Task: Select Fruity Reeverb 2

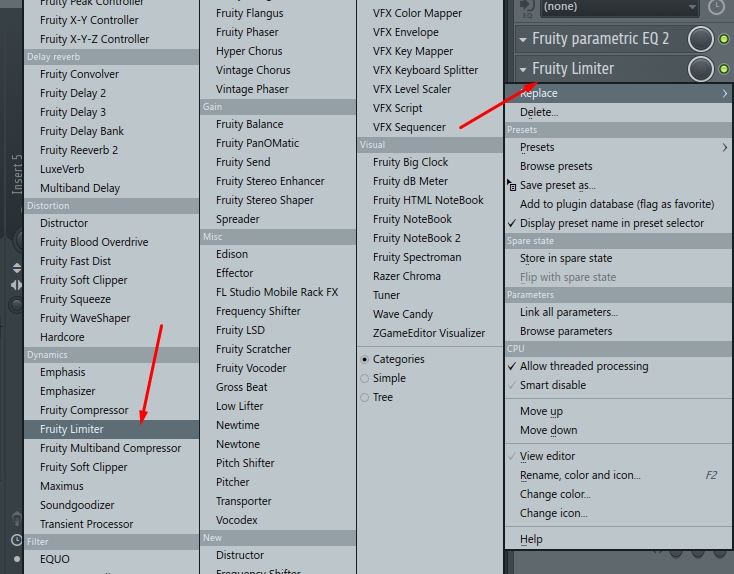Action: [111, 150]
